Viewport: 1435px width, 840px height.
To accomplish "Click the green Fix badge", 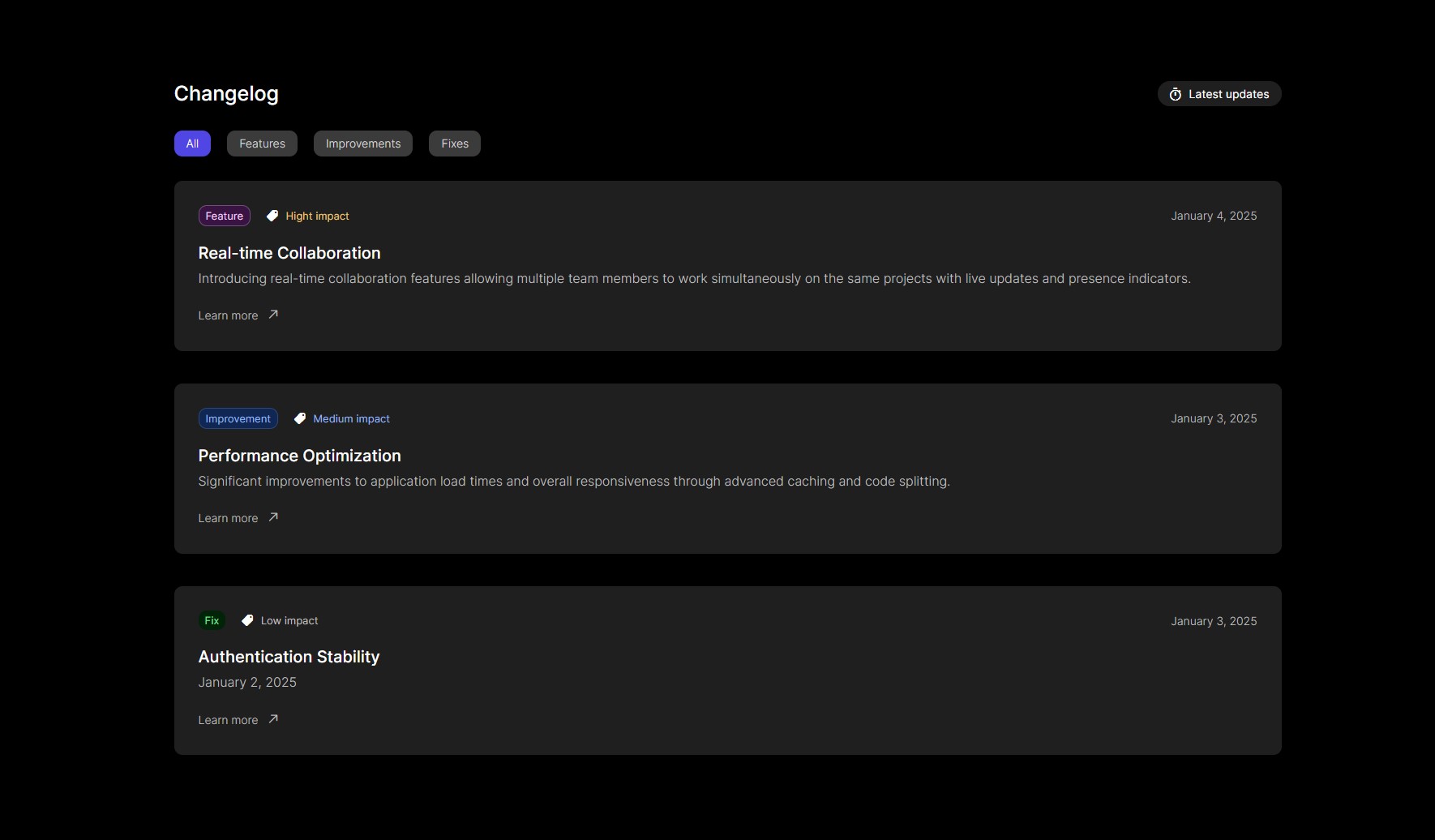I will (212, 620).
